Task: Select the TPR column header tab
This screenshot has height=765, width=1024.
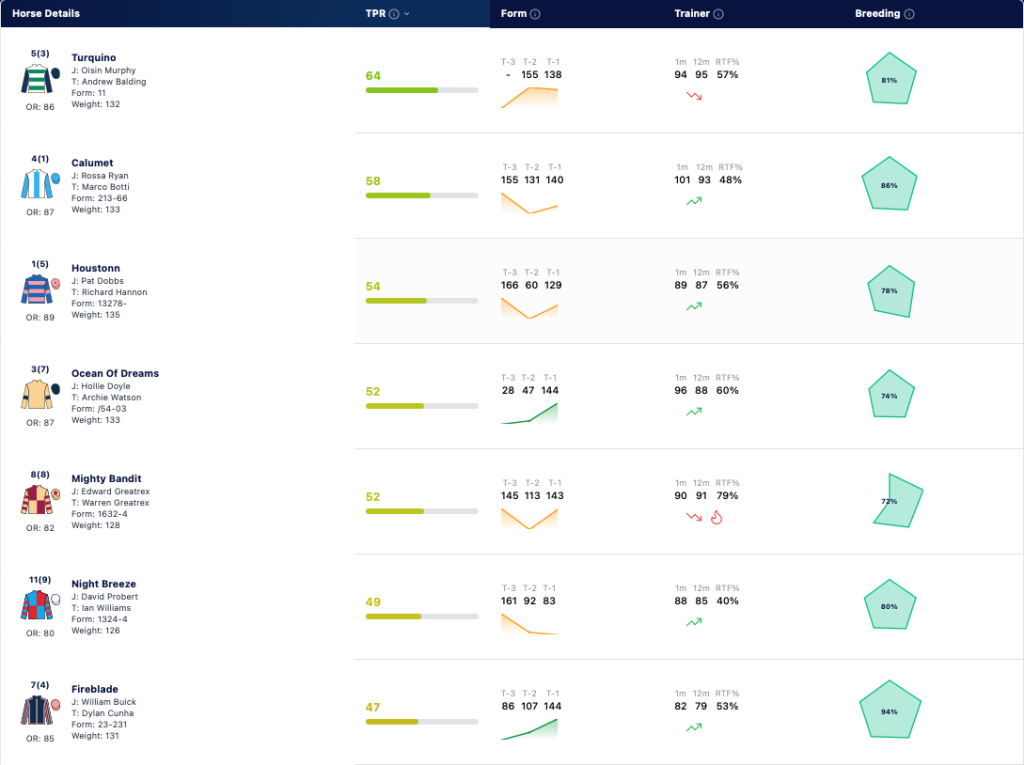Action: [x=422, y=14]
